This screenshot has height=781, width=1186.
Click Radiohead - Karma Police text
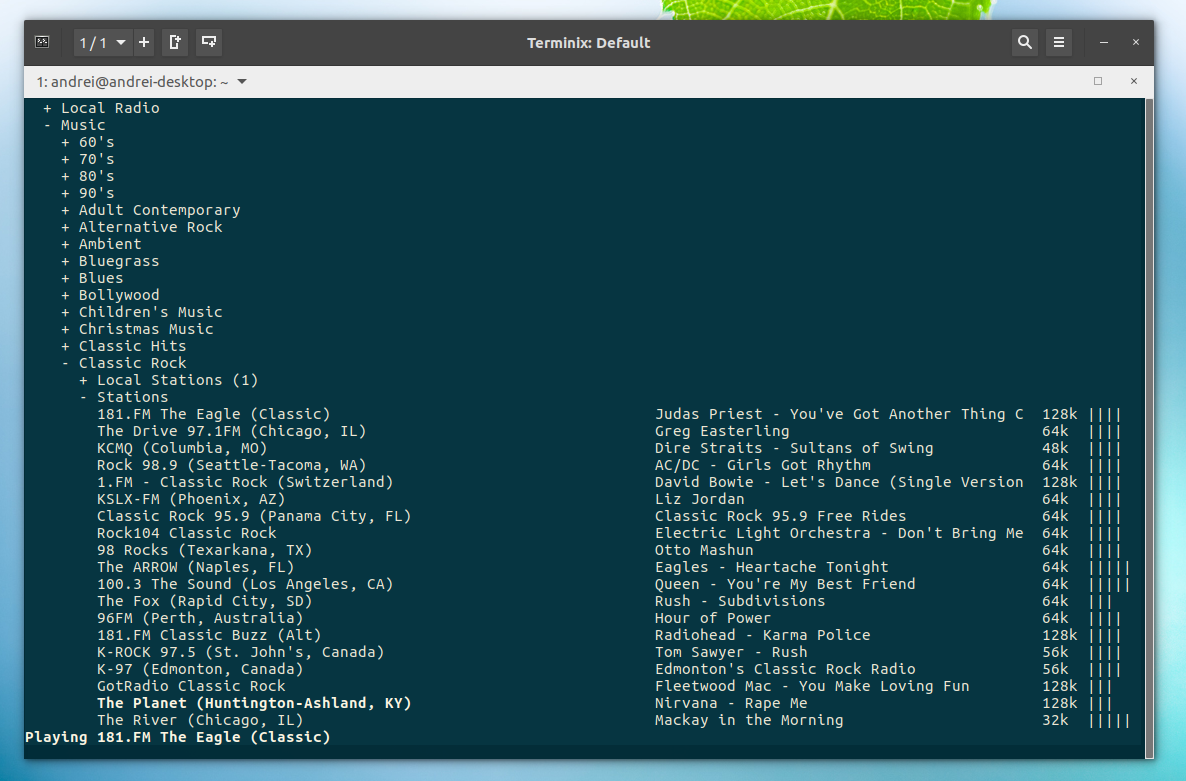[x=762, y=635]
